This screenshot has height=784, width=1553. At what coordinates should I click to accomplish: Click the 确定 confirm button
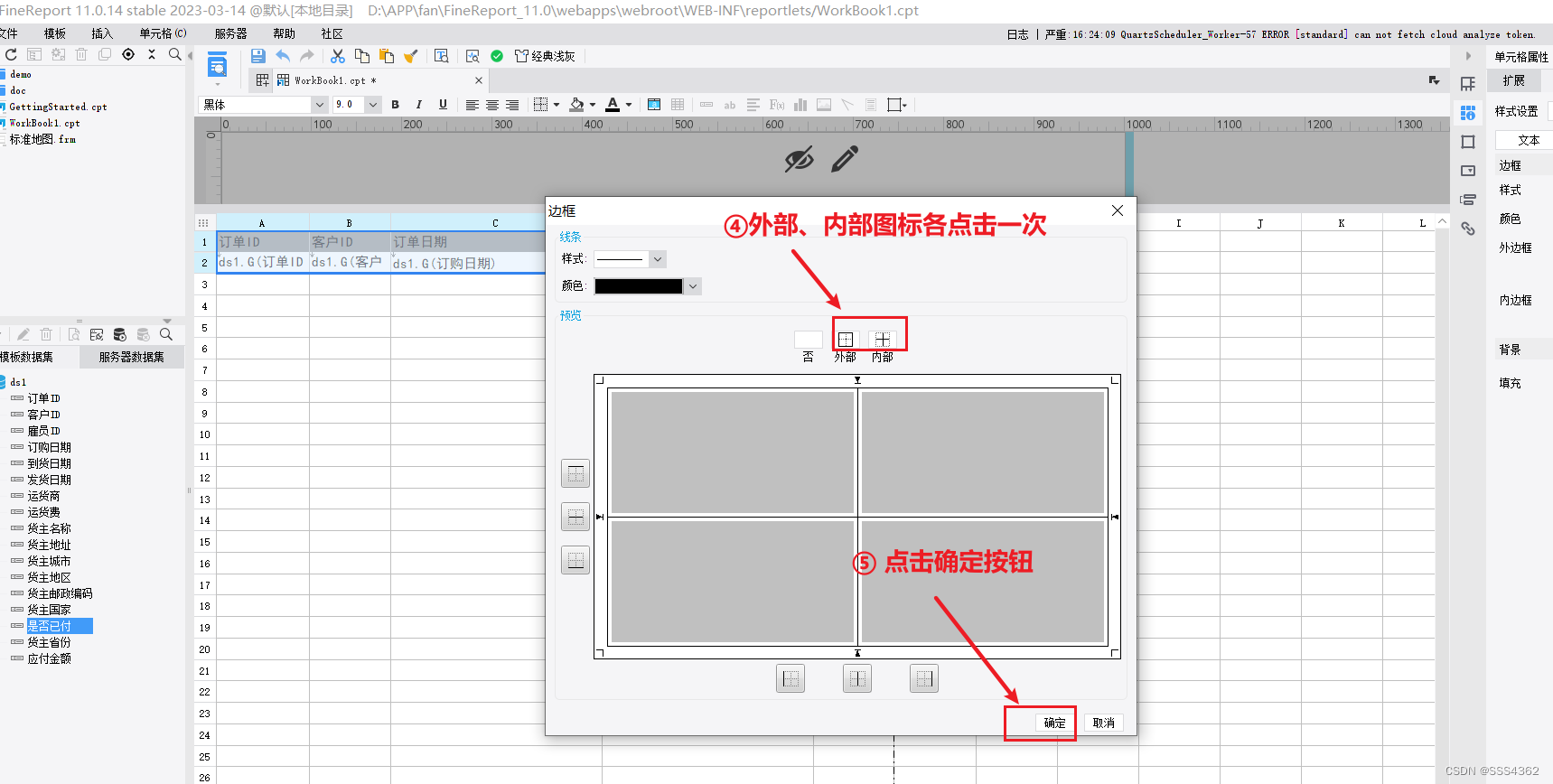1055,723
